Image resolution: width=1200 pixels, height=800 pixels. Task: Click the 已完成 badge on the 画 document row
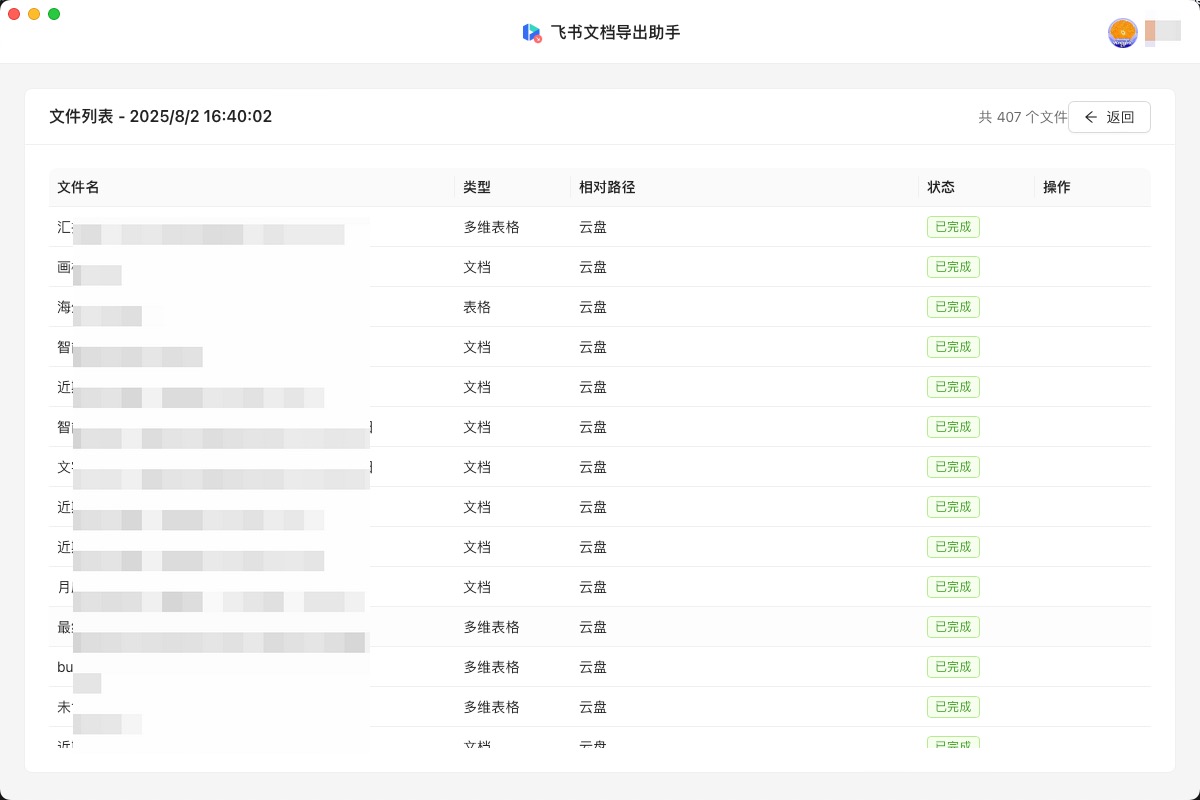pos(953,267)
